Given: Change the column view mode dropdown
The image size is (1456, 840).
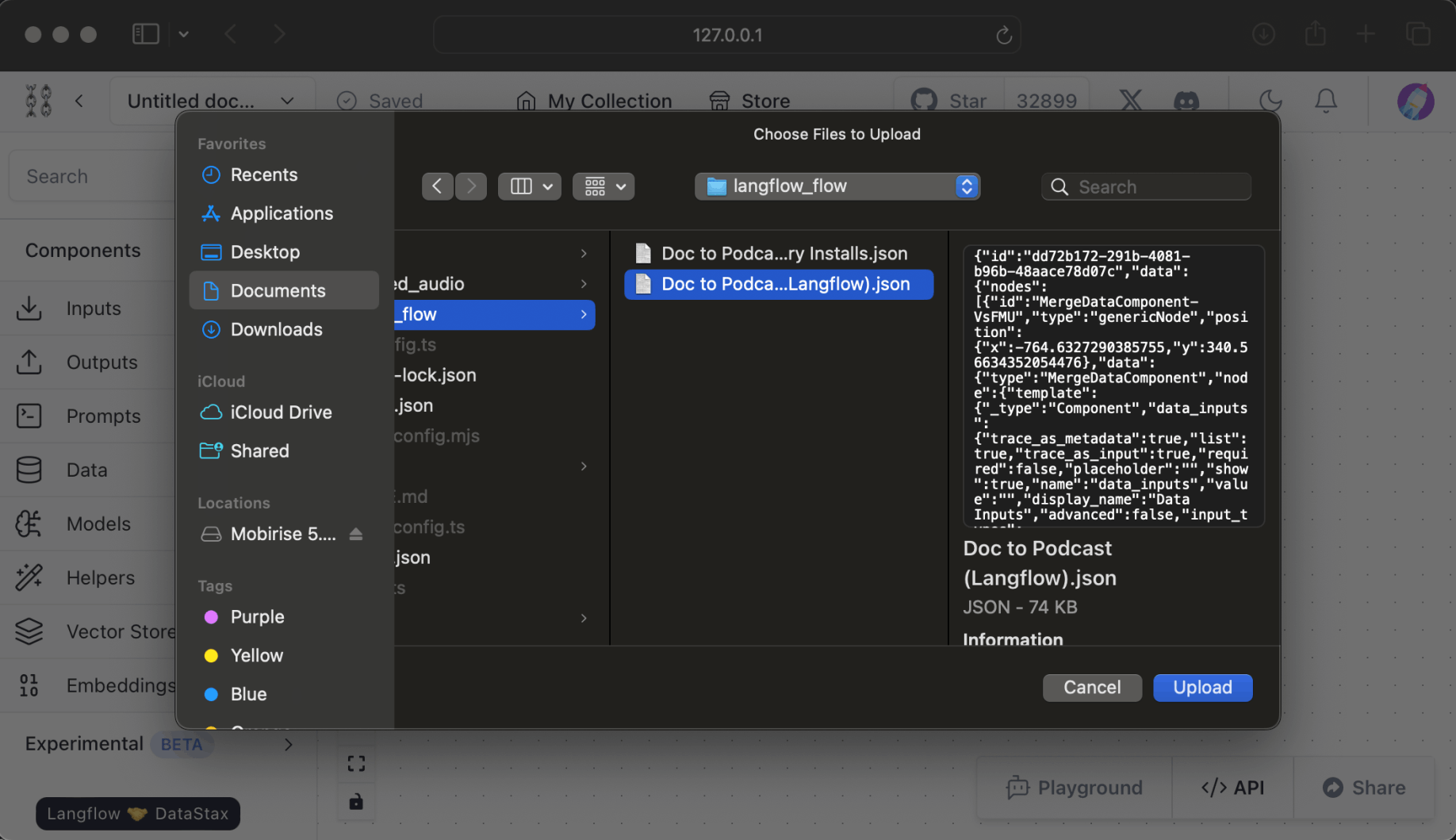Looking at the screenshot, I should [530, 186].
